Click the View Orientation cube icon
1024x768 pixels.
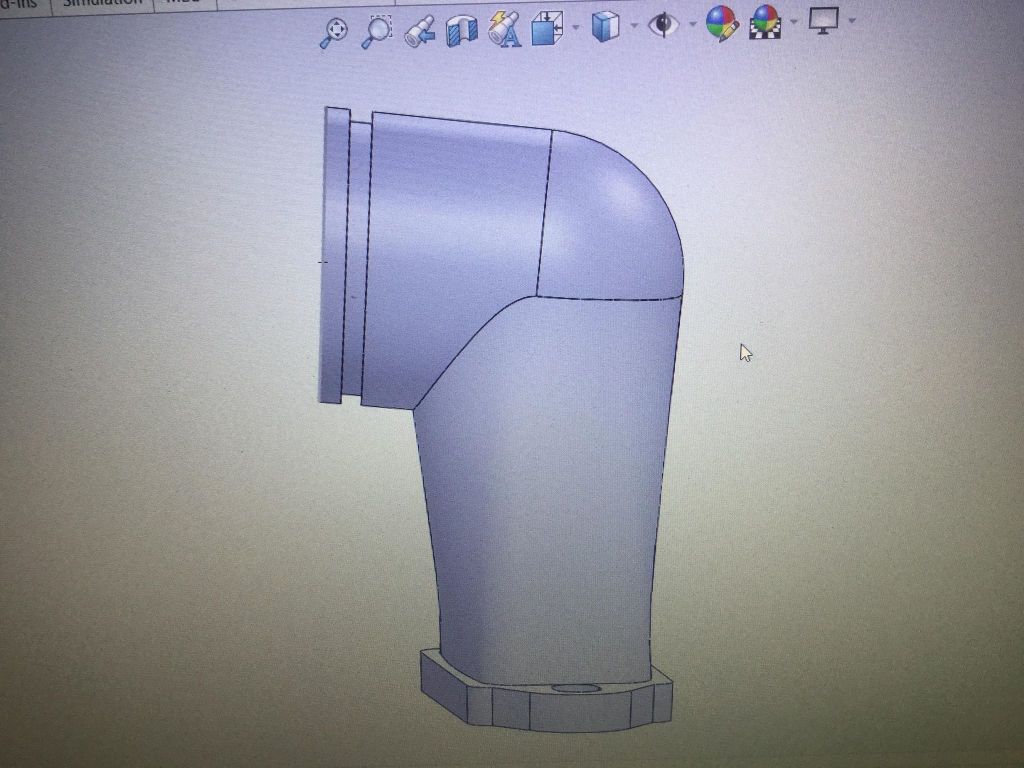(547, 28)
